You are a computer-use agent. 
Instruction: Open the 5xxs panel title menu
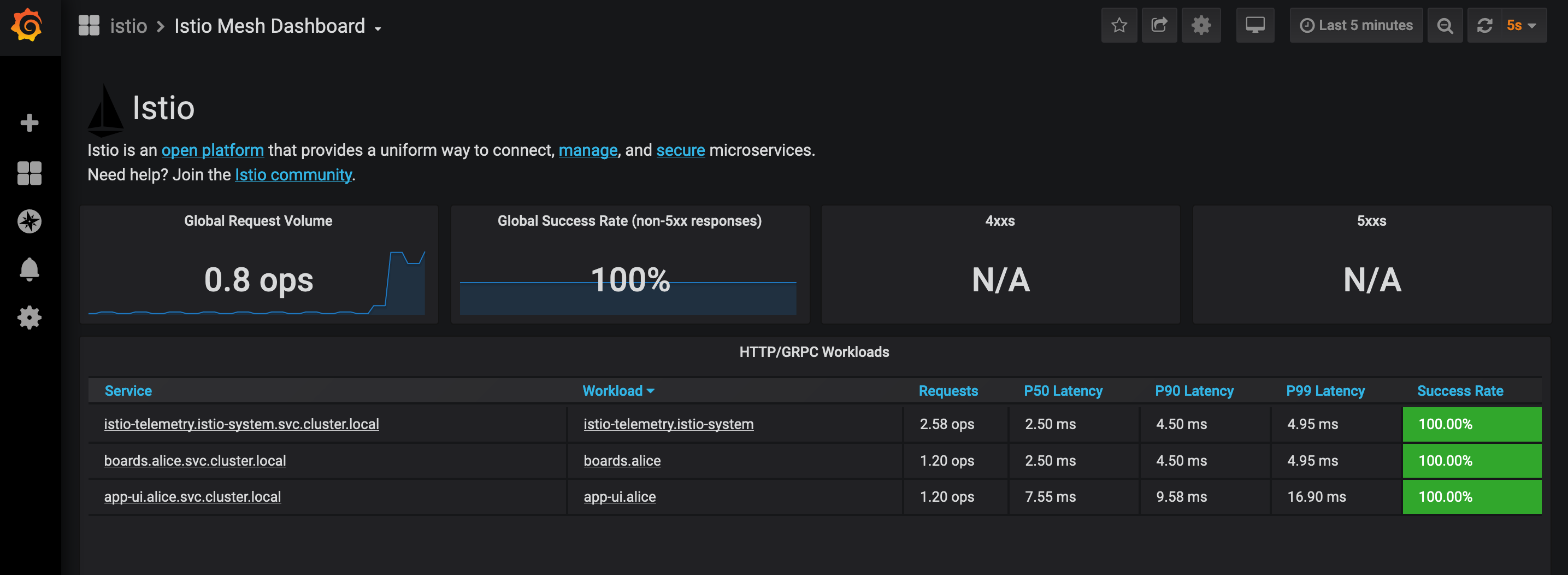pos(1371,220)
